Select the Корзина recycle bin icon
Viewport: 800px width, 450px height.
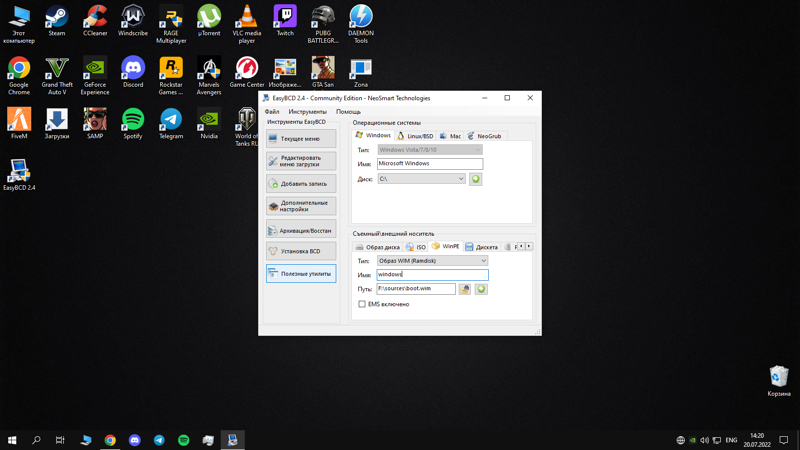pyautogui.click(x=779, y=381)
